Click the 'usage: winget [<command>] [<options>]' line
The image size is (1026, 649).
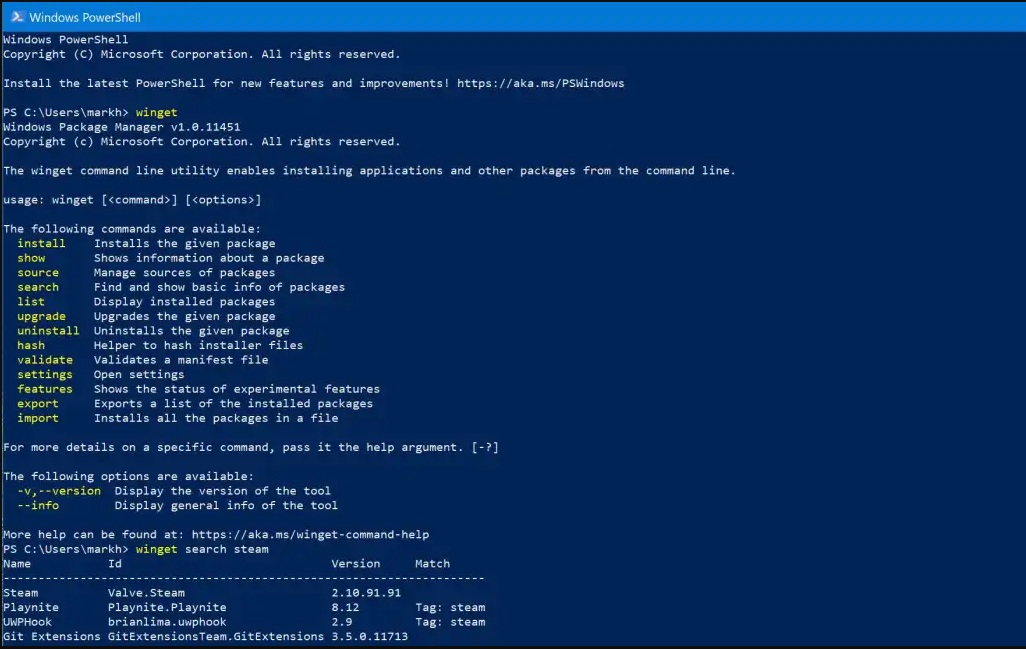click(132, 200)
